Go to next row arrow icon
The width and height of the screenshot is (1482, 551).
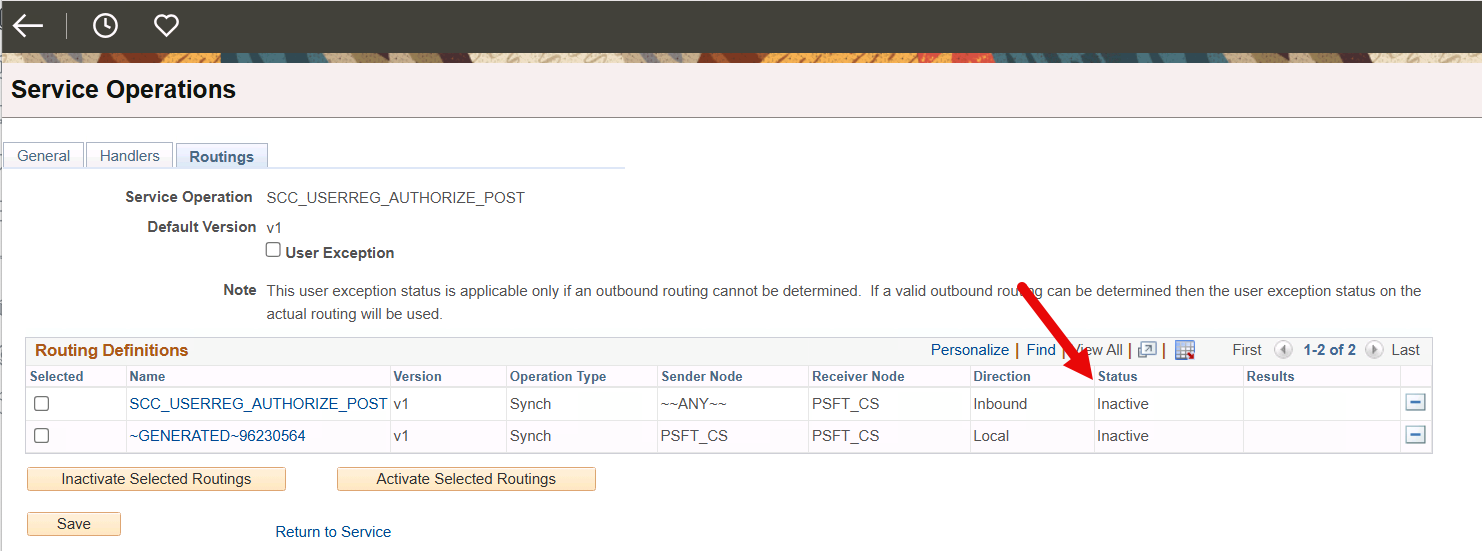pyautogui.click(x=1374, y=350)
